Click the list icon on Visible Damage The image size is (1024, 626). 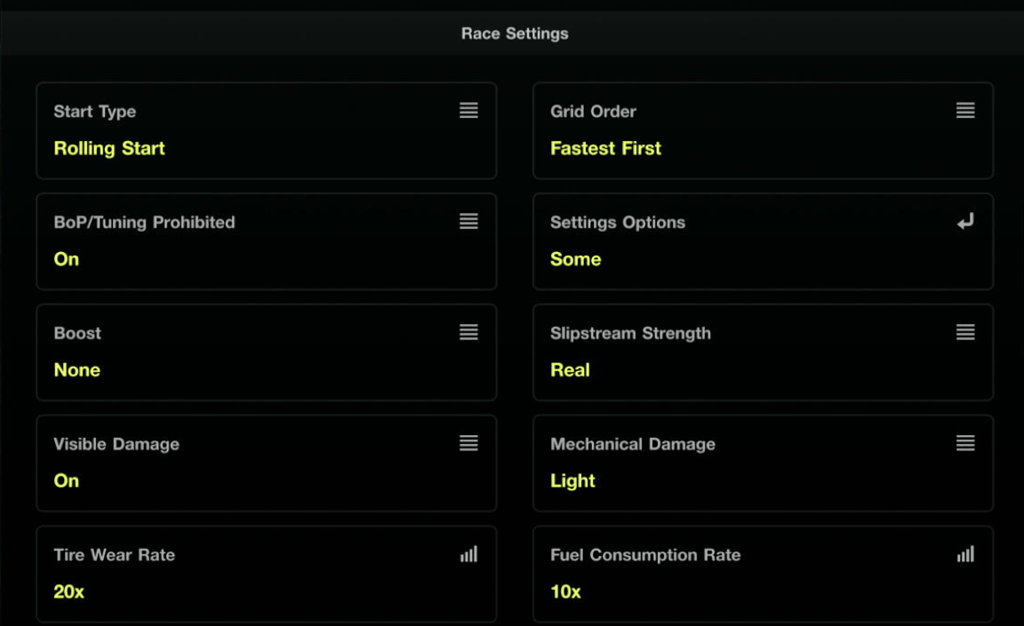(x=468, y=444)
